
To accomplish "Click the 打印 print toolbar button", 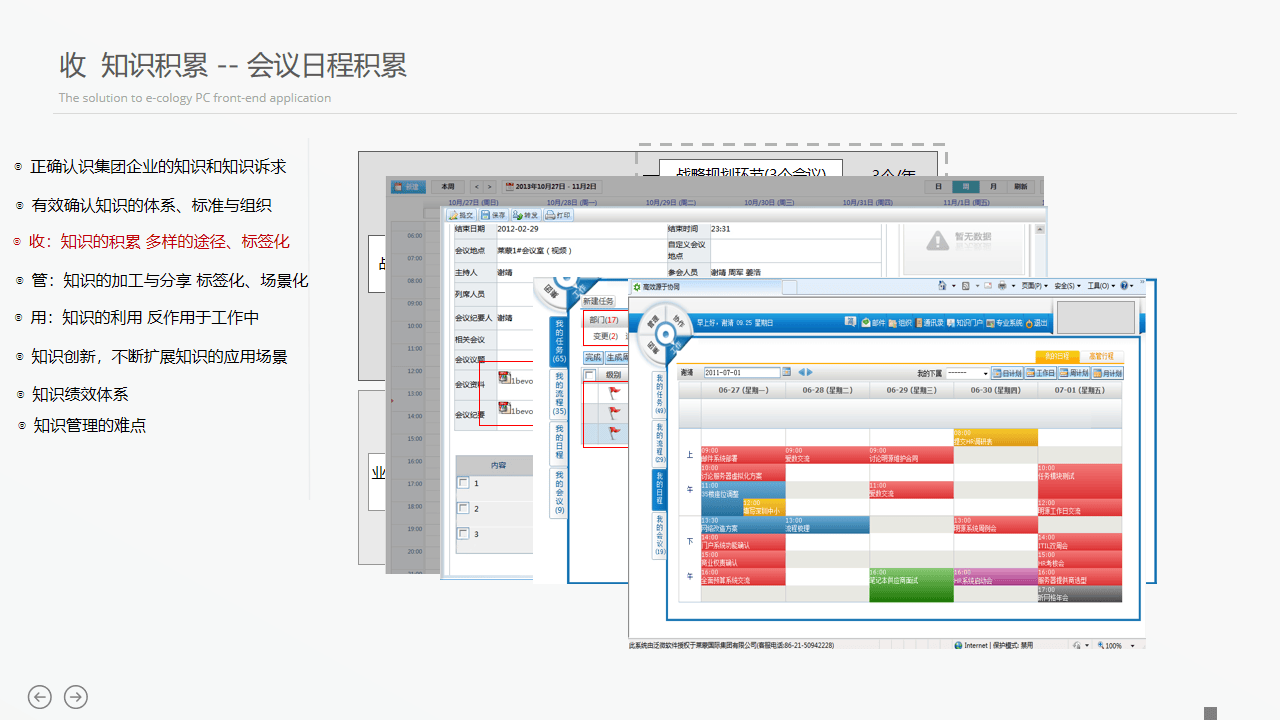I will point(558,215).
